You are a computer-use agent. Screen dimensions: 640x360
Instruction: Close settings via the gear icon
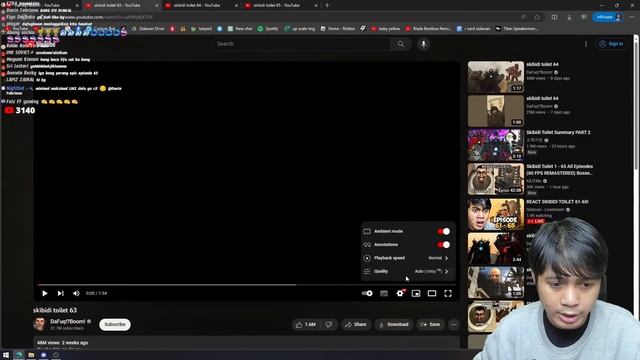pyautogui.click(x=400, y=293)
